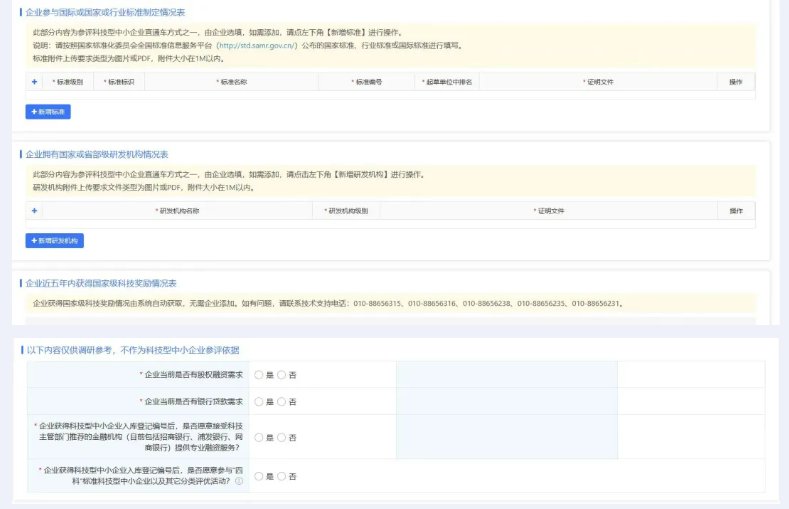
Task: Click plus icon in standards table header
Action: point(34,82)
